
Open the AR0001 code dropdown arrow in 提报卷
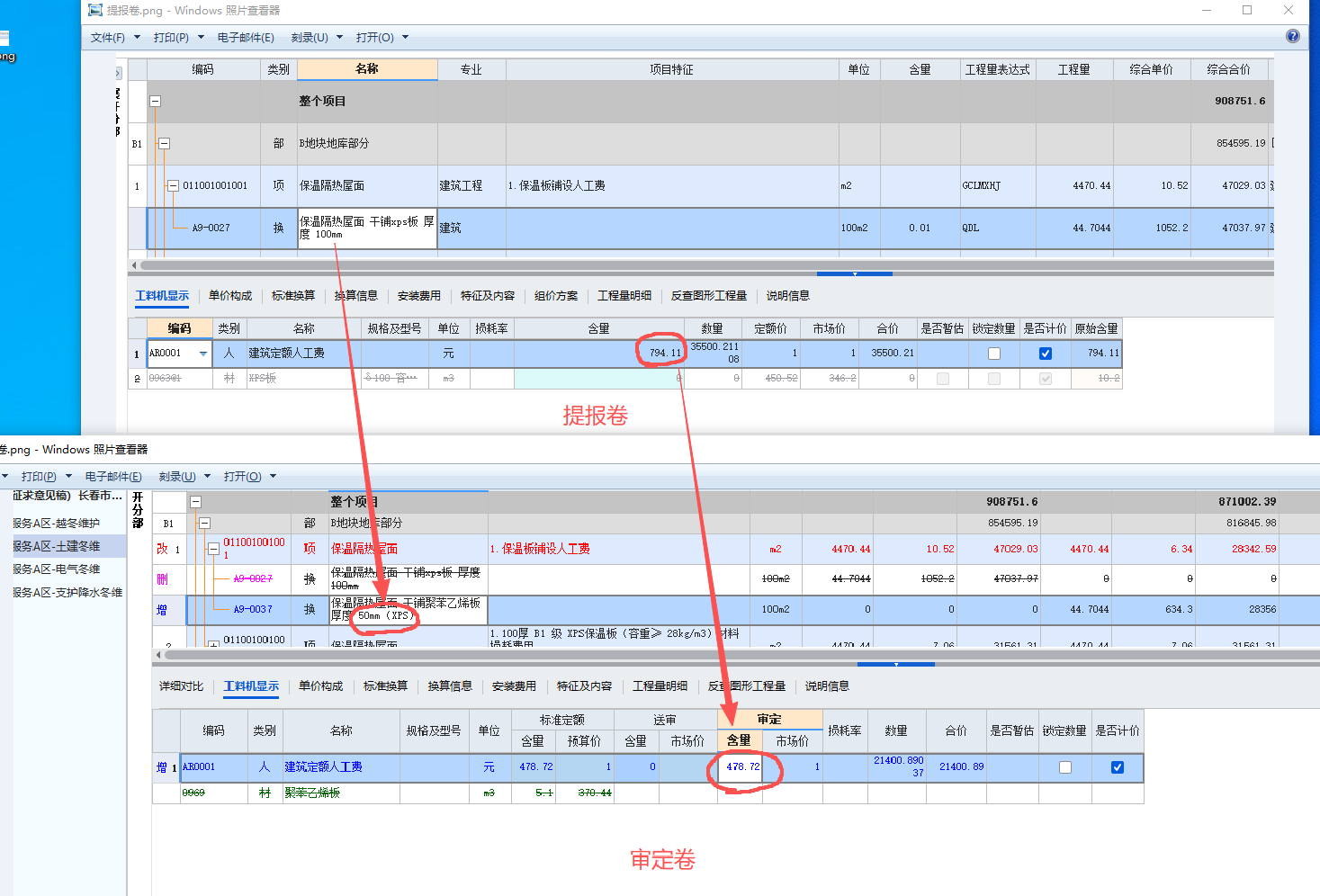203,354
